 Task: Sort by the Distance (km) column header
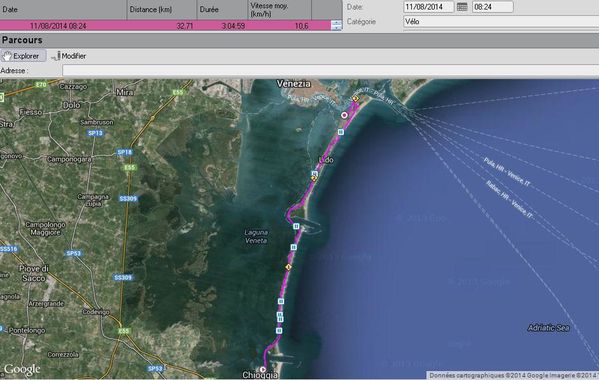(162, 10)
